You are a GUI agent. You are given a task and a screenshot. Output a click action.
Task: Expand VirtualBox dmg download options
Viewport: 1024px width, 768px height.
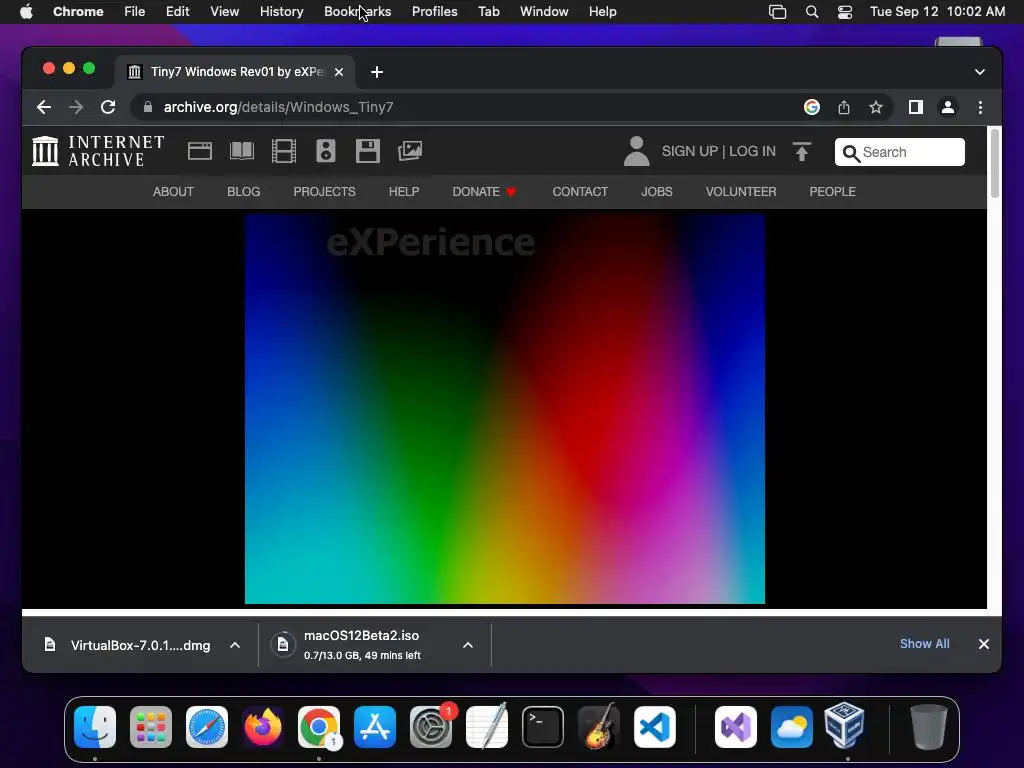pyautogui.click(x=235, y=645)
